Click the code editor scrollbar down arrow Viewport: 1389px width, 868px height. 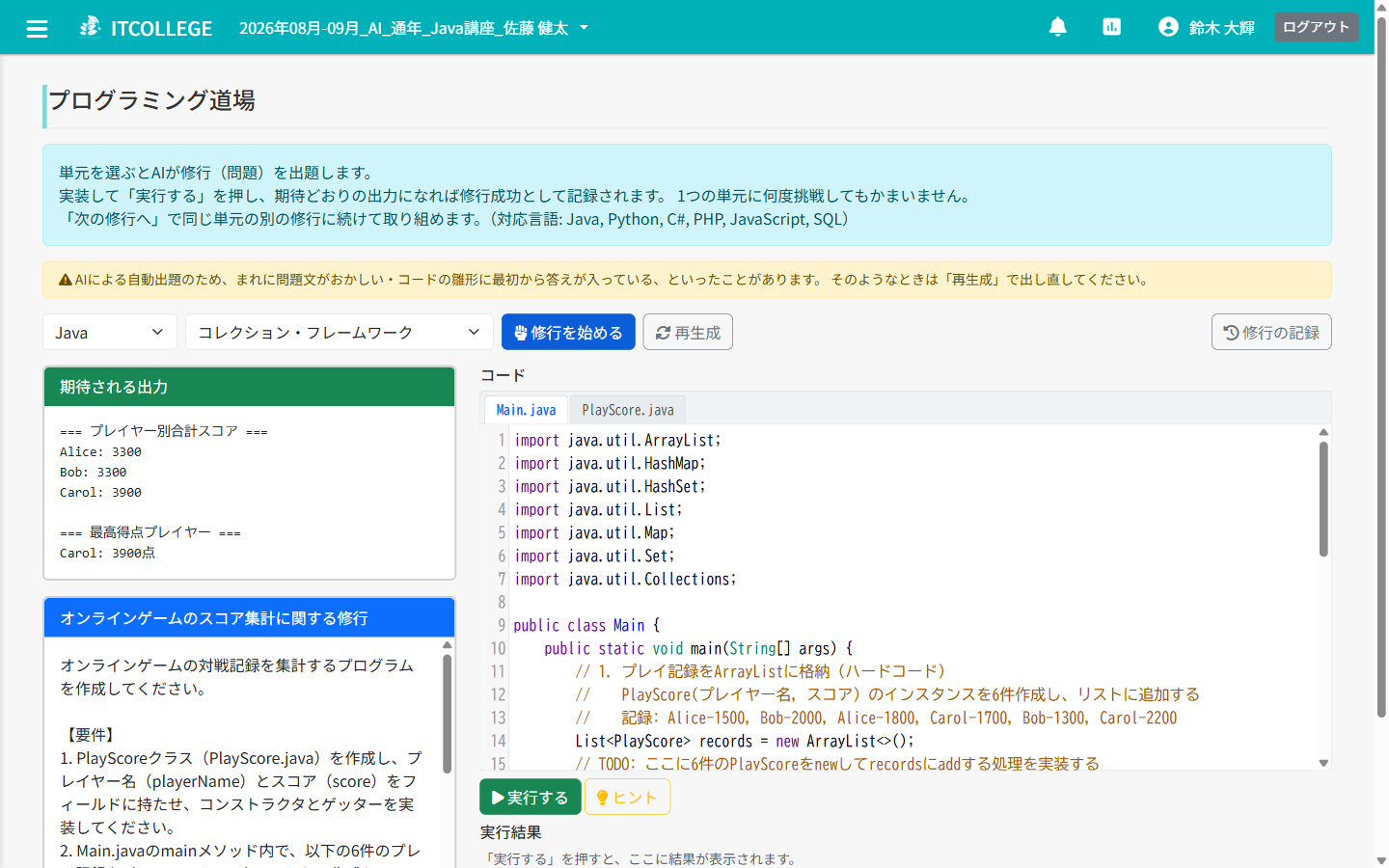(1323, 763)
